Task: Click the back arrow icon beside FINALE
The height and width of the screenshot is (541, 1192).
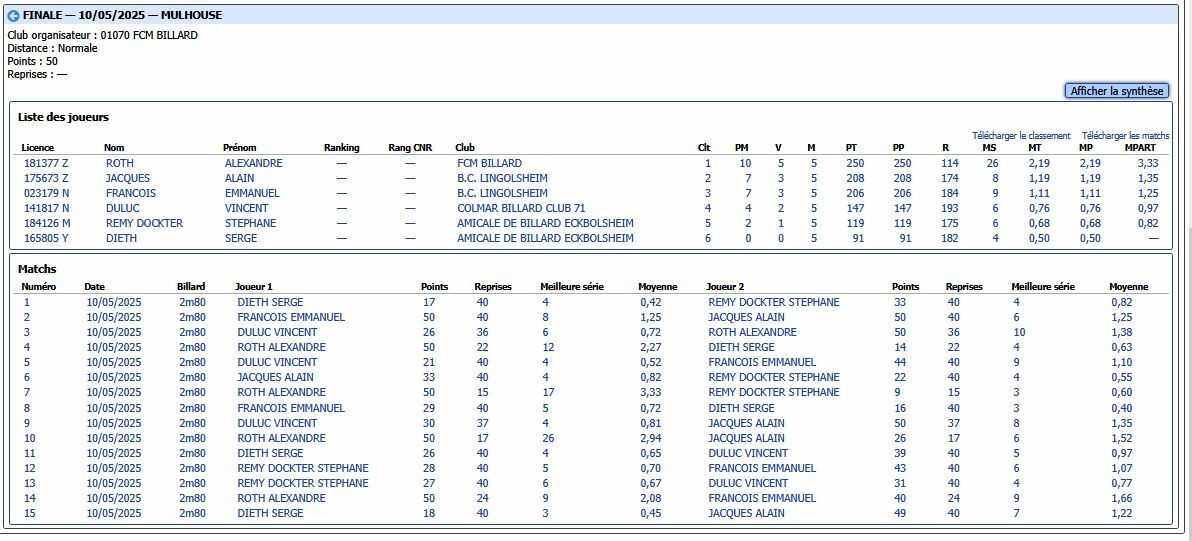Action: click(x=13, y=16)
